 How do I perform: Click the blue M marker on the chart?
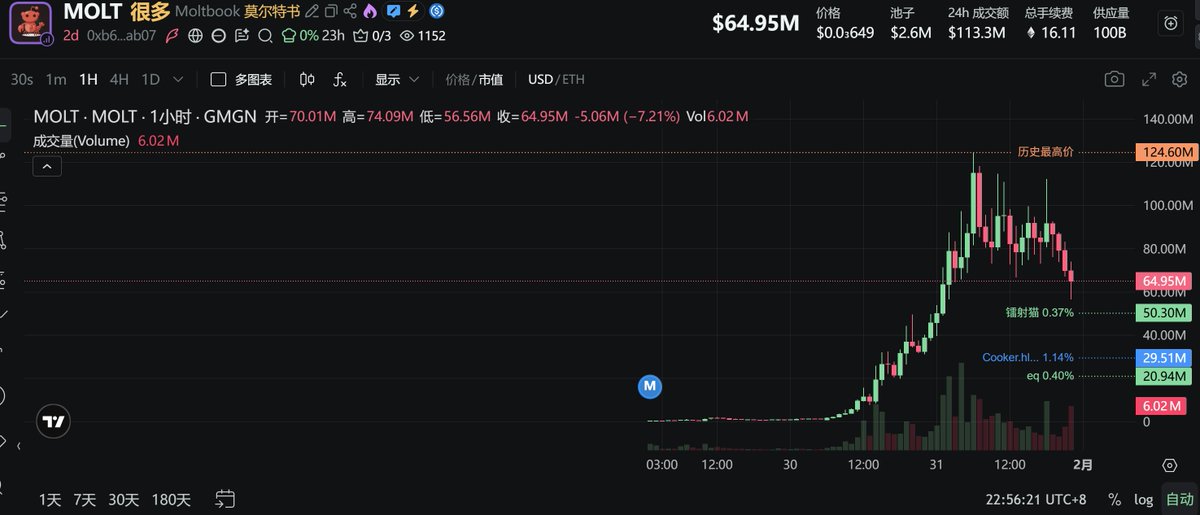(x=650, y=385)
